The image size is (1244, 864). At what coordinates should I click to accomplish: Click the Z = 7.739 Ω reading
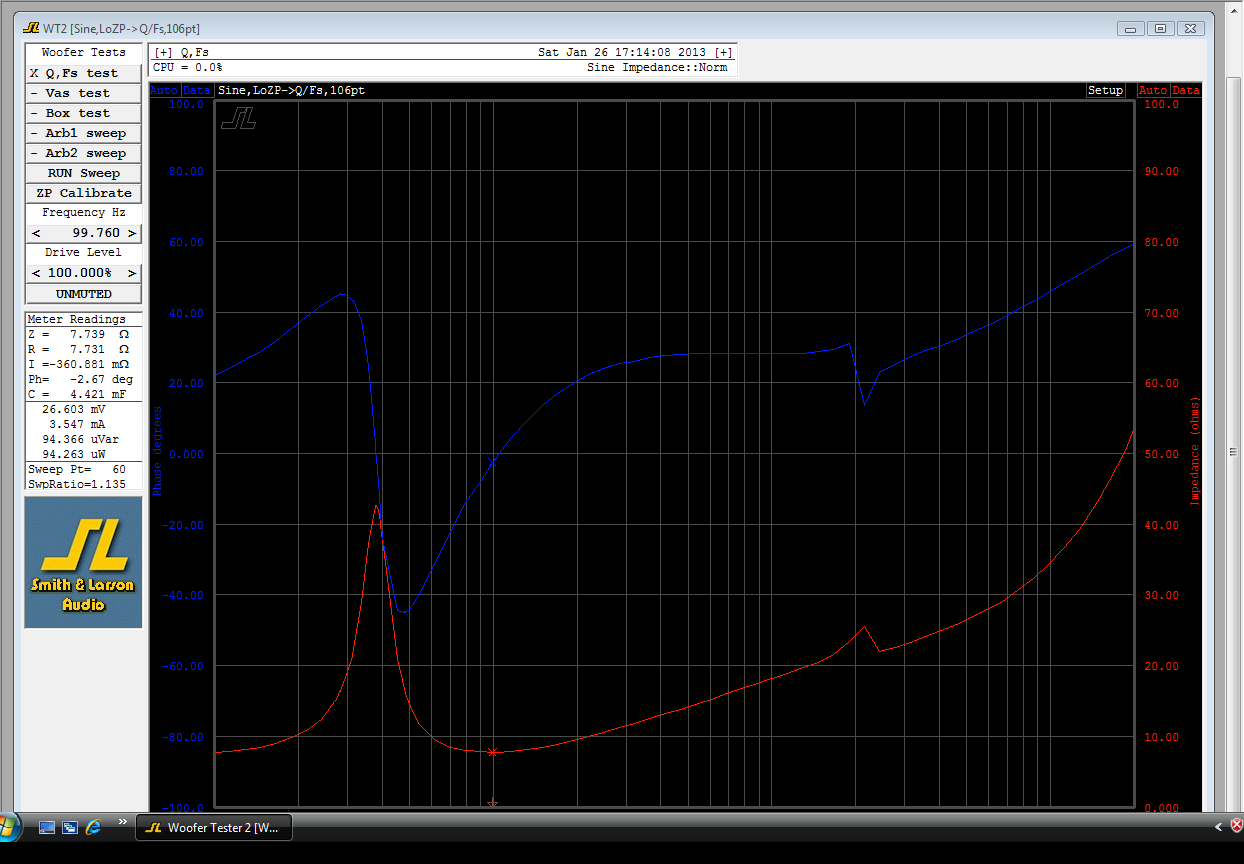pyautogui.click(x=79, y=334)
